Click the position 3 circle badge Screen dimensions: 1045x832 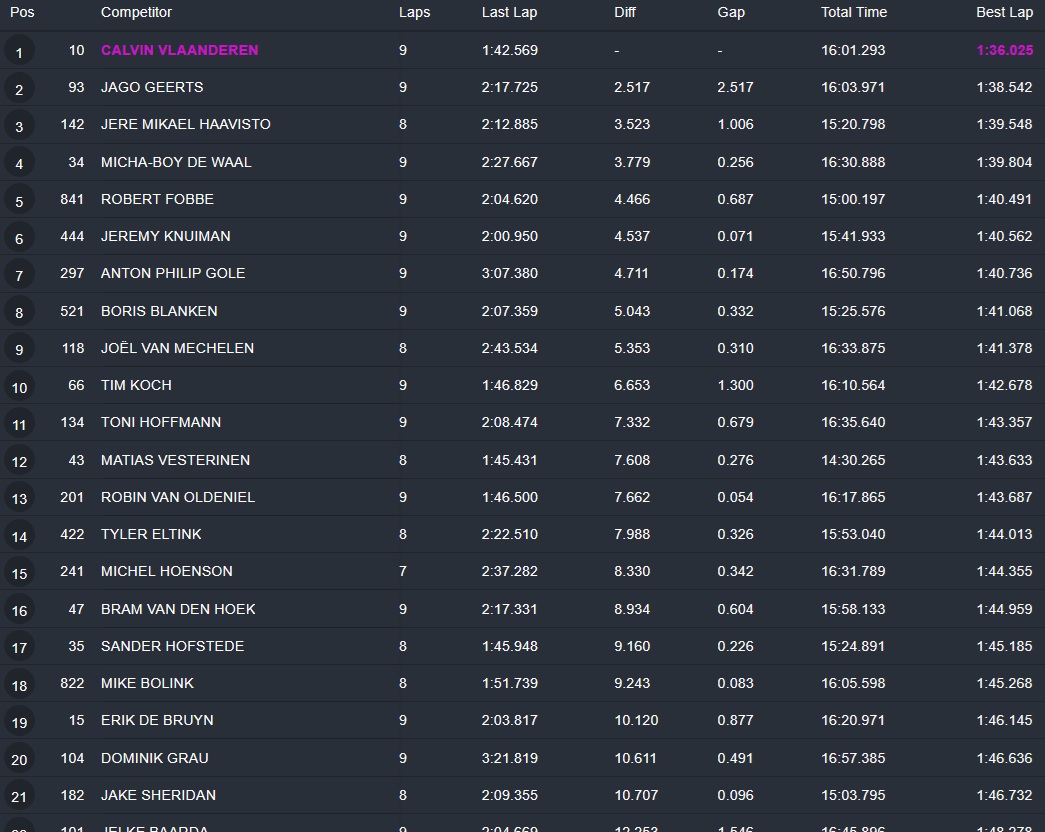(19, 126)
